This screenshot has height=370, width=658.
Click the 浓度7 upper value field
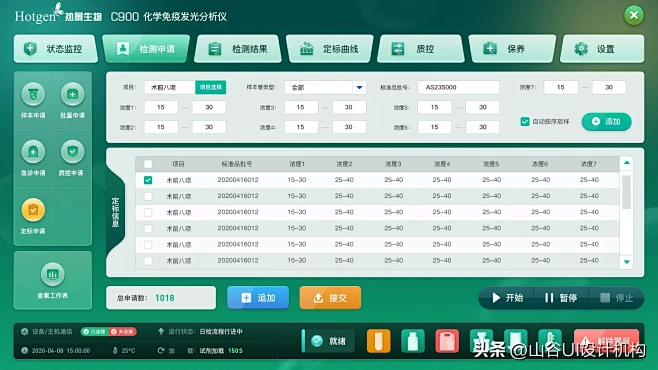click(x=609, y=87)
